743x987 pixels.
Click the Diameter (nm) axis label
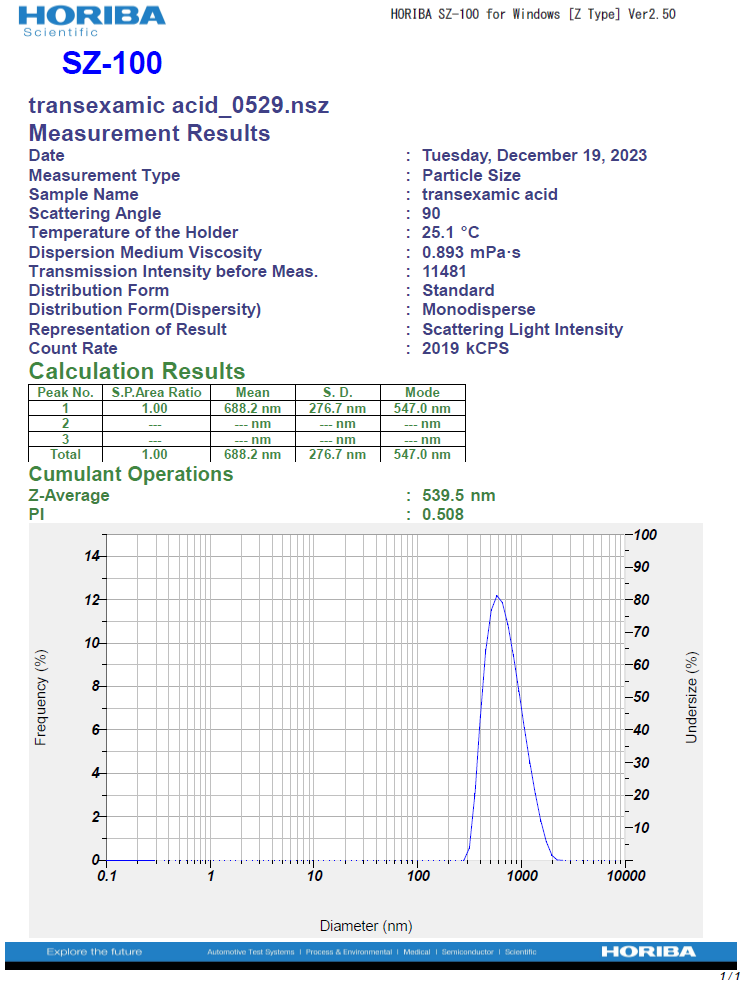[366, 926]
